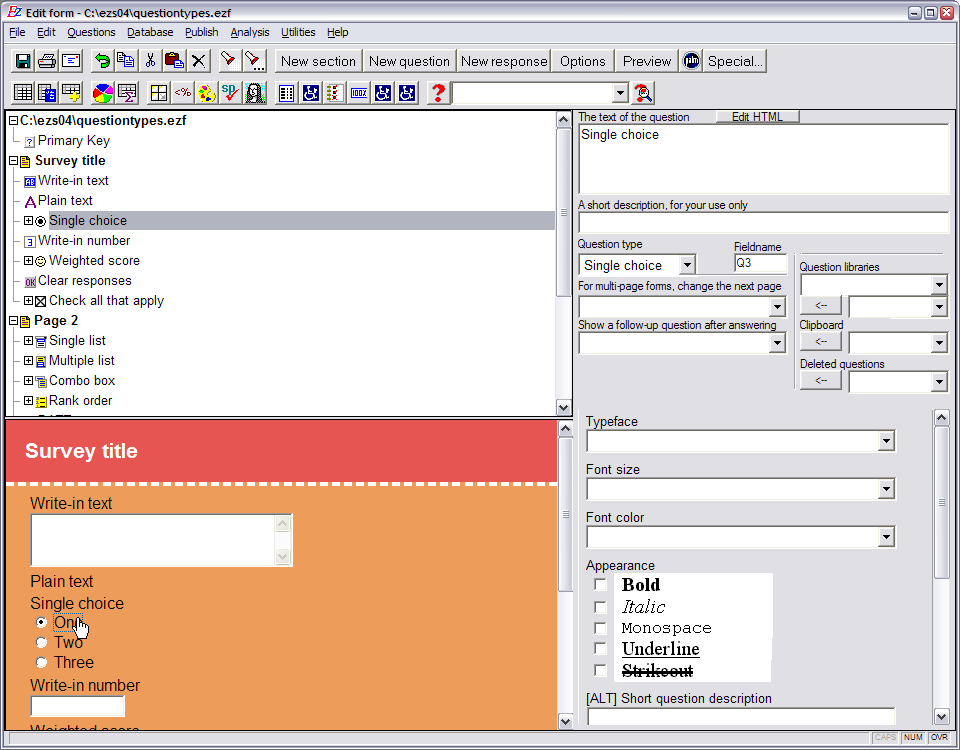The width and height of the screenshot is (960, 750).
Task: Click the Cut scissors icon
Action: click(x=150, y=61)
